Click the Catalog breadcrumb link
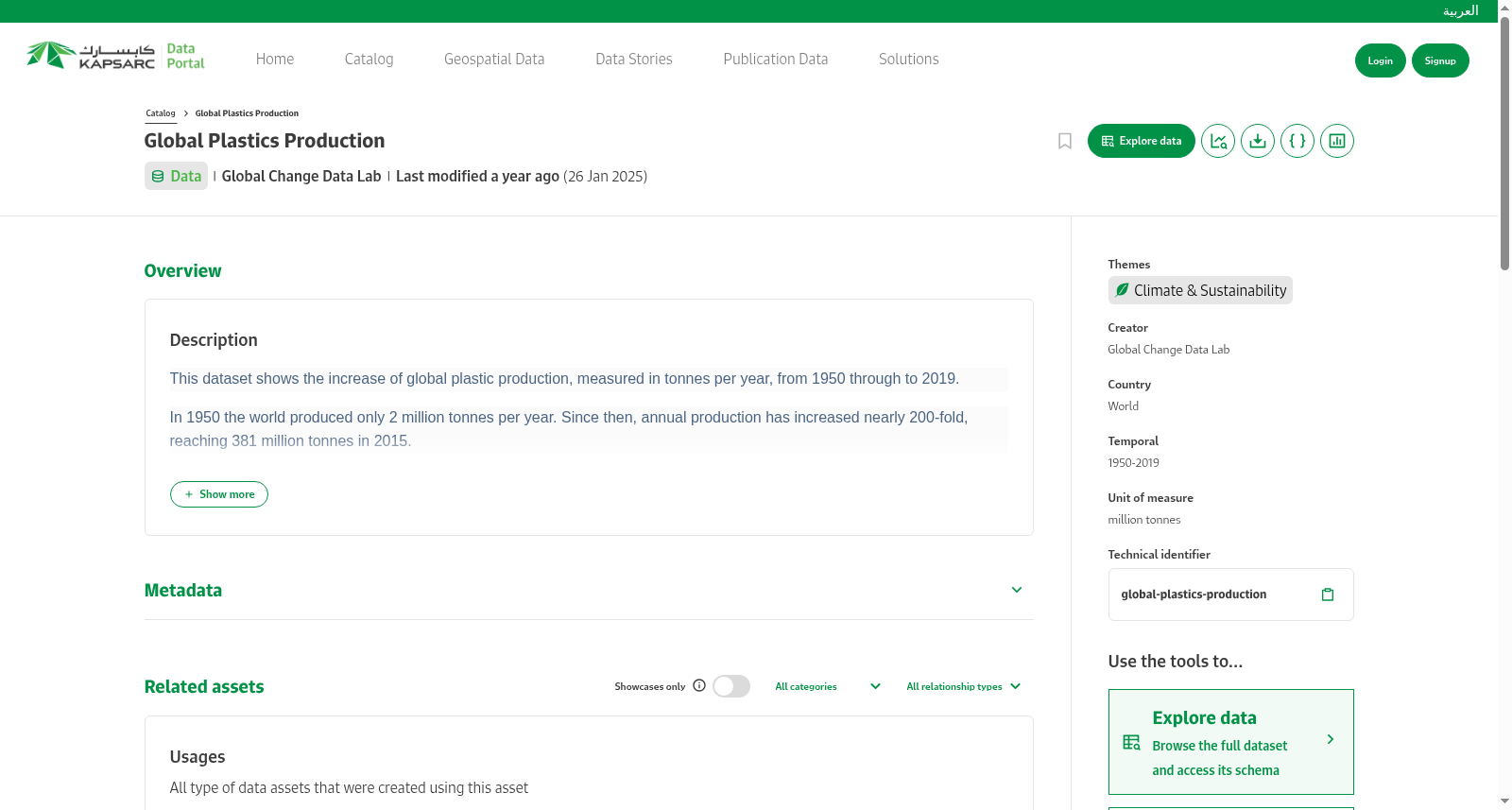 pos(161,113)
